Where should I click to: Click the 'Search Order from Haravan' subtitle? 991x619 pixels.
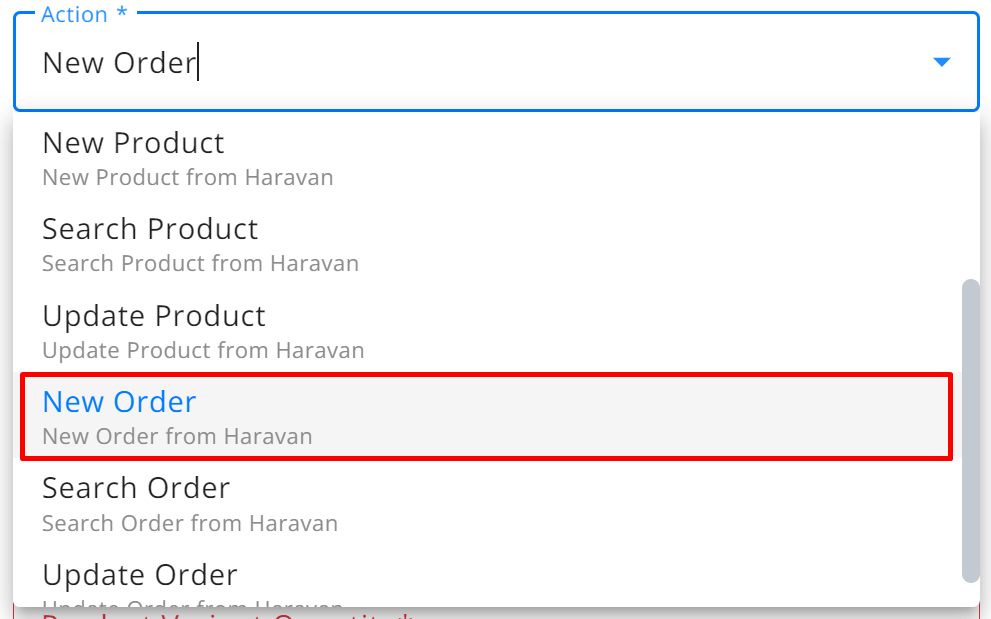190,524
